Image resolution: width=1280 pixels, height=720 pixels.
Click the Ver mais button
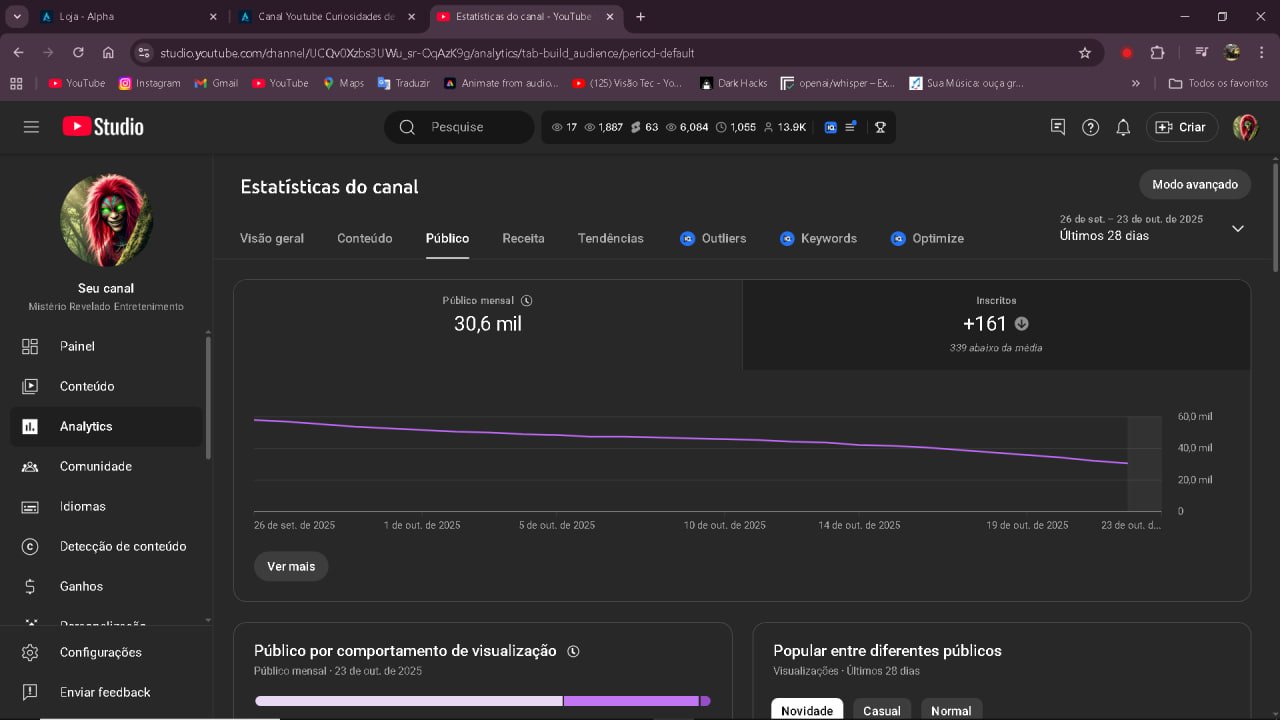click(x=291, y=566)
